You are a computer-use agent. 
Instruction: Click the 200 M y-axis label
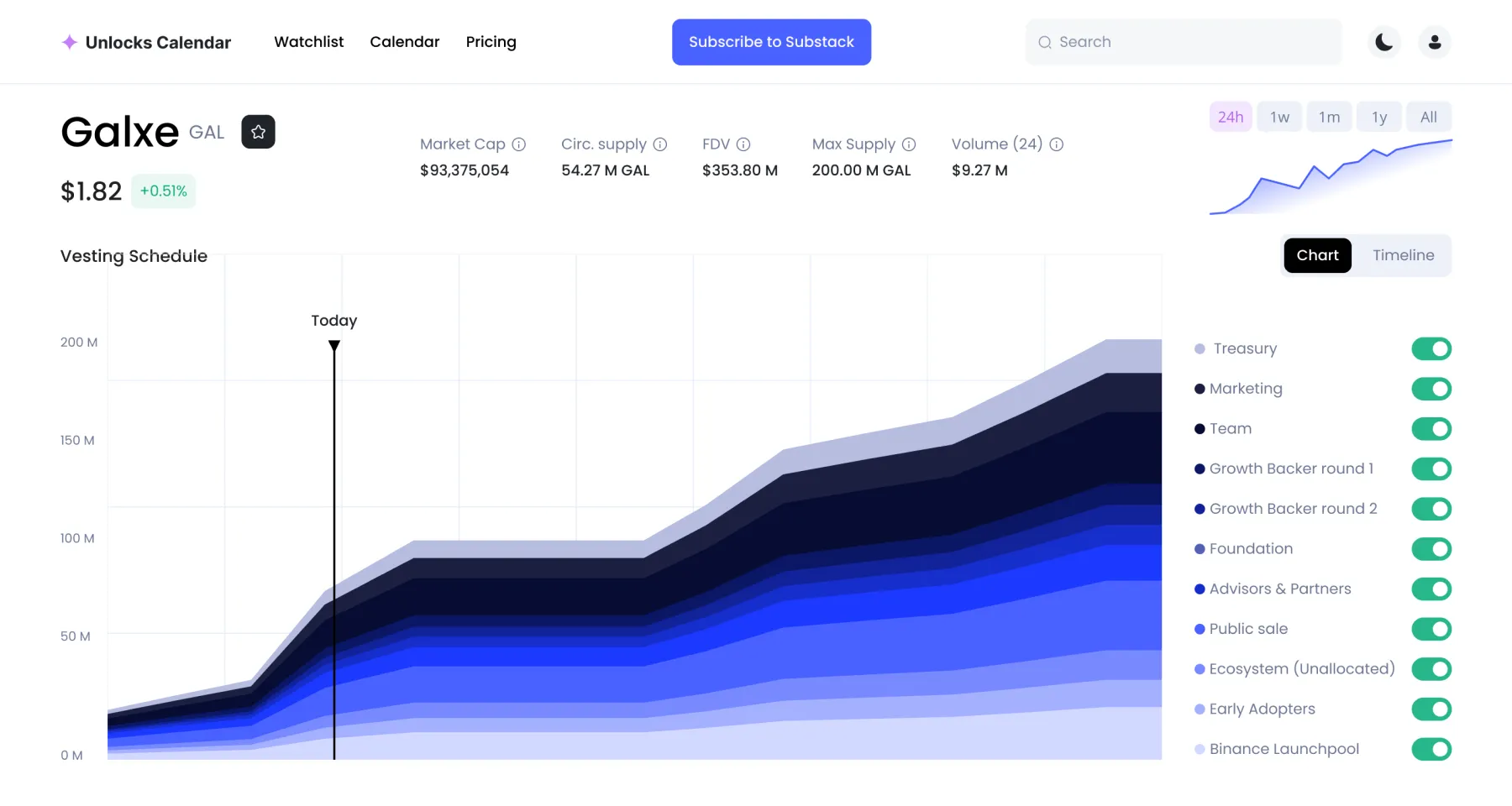pyautogui.click(x=79, y=343)
